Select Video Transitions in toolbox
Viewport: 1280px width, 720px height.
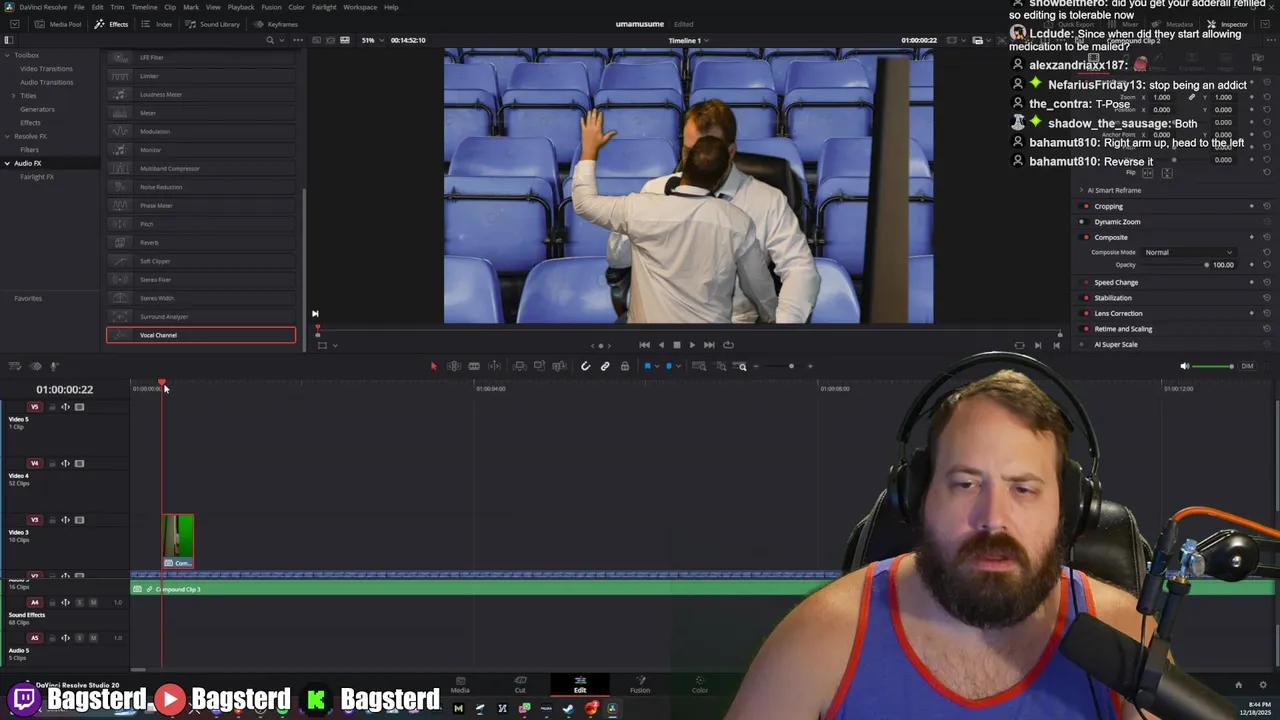click(46, 68)
